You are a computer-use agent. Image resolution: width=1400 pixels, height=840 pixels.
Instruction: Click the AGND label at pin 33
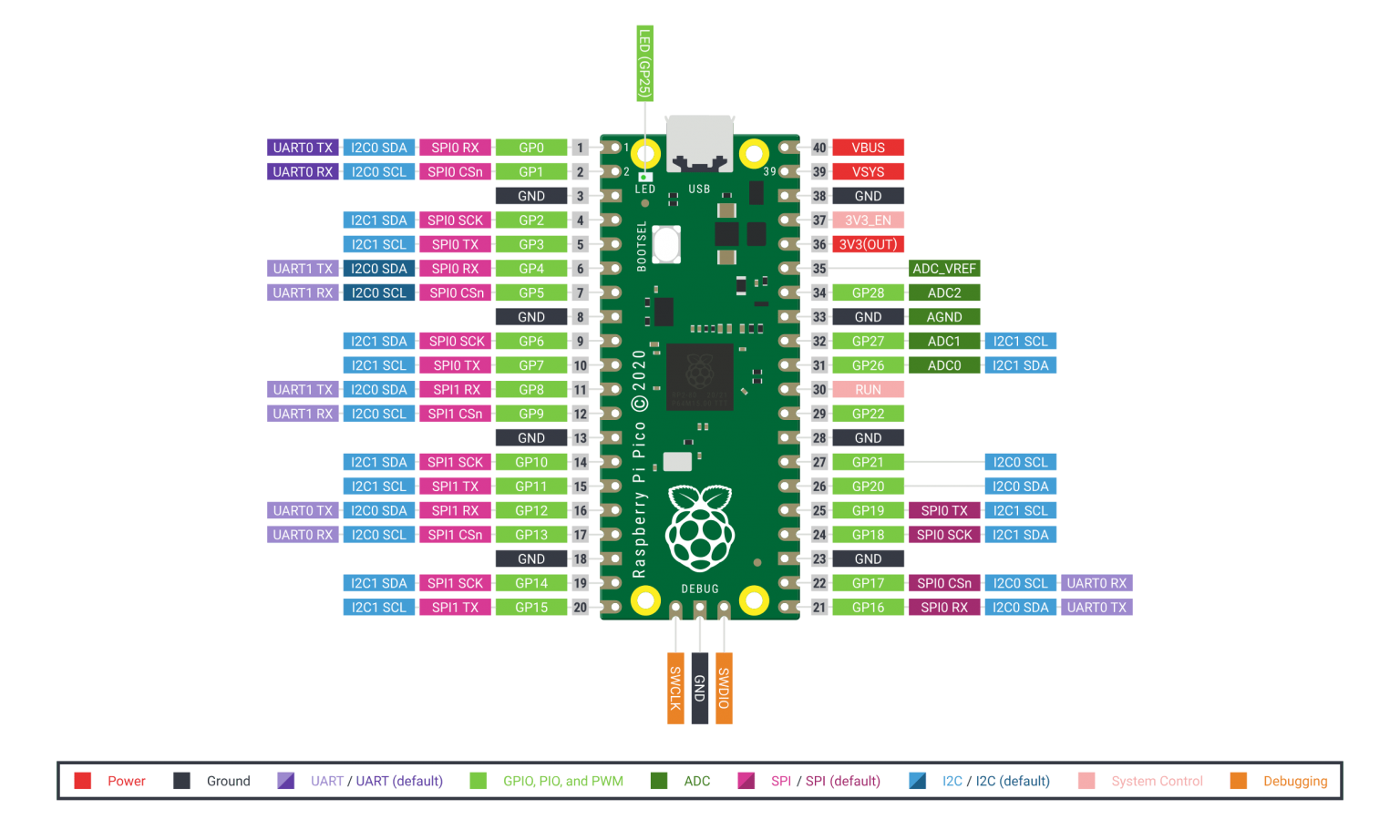(944, 317)
